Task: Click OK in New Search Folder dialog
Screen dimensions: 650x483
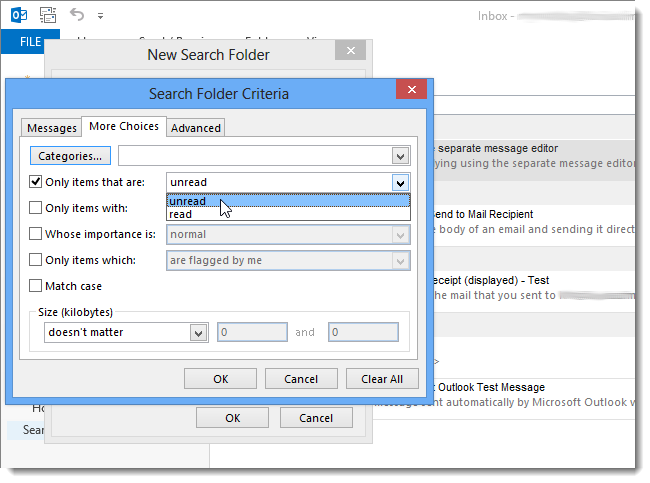Action: coord(233,418)
